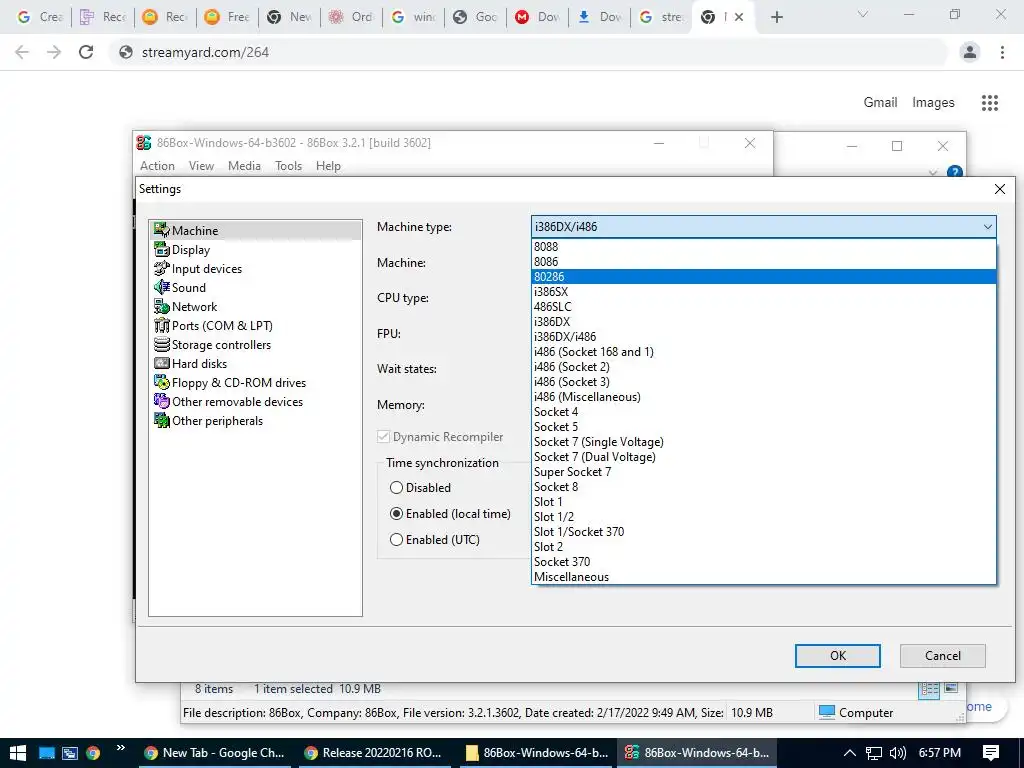This screenshot has width=1024, height=768.
Task: Select the Storage controllers icon
Action: [161, 344]
